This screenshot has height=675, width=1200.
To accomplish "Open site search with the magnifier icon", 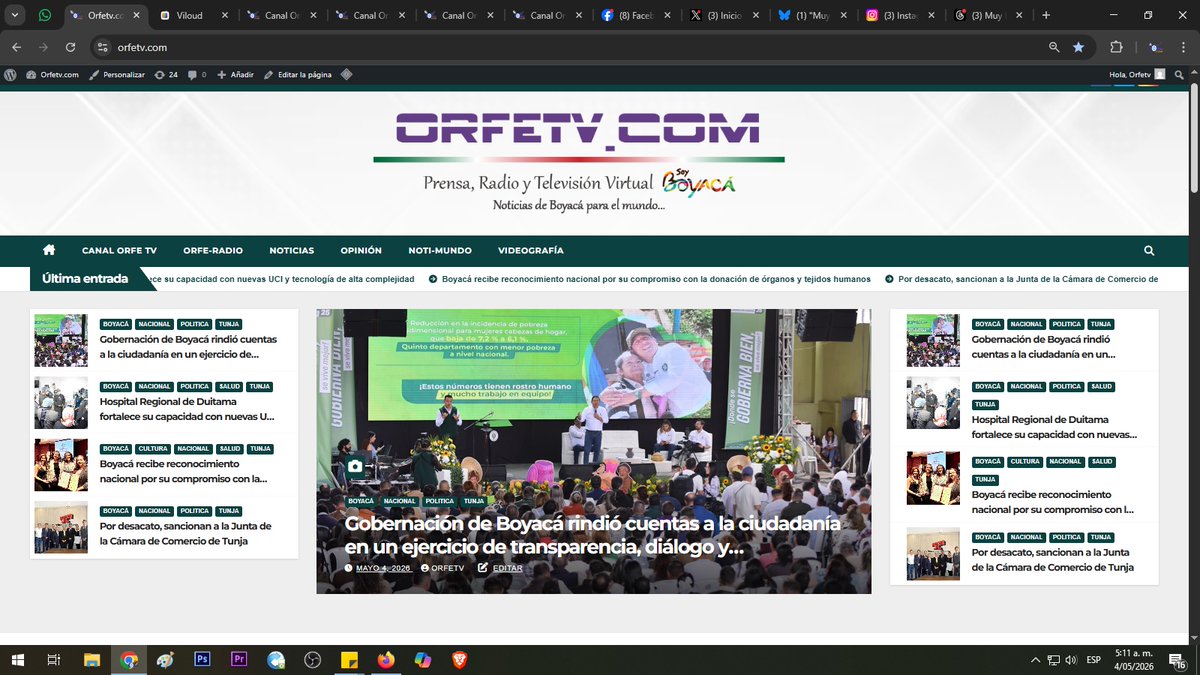I will 1149,250.
